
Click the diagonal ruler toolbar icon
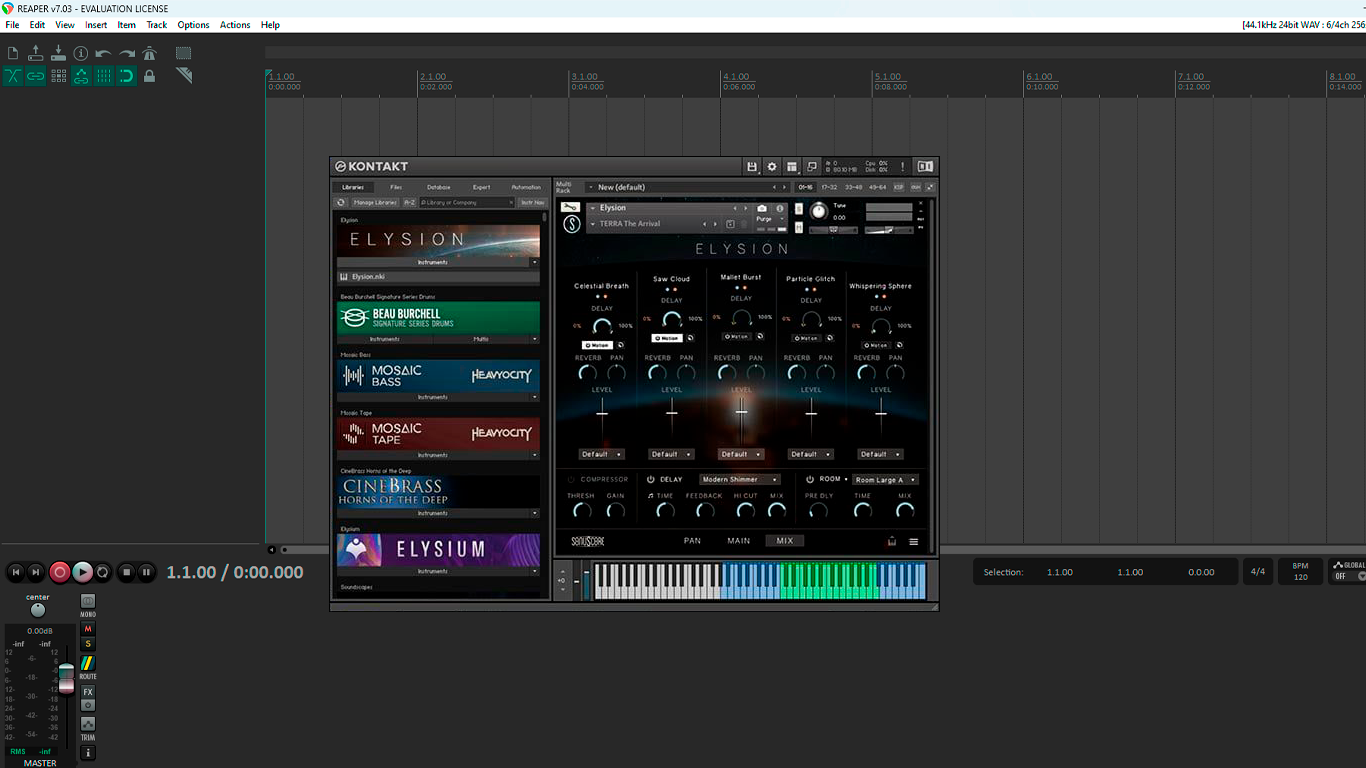tap(184, 76)
